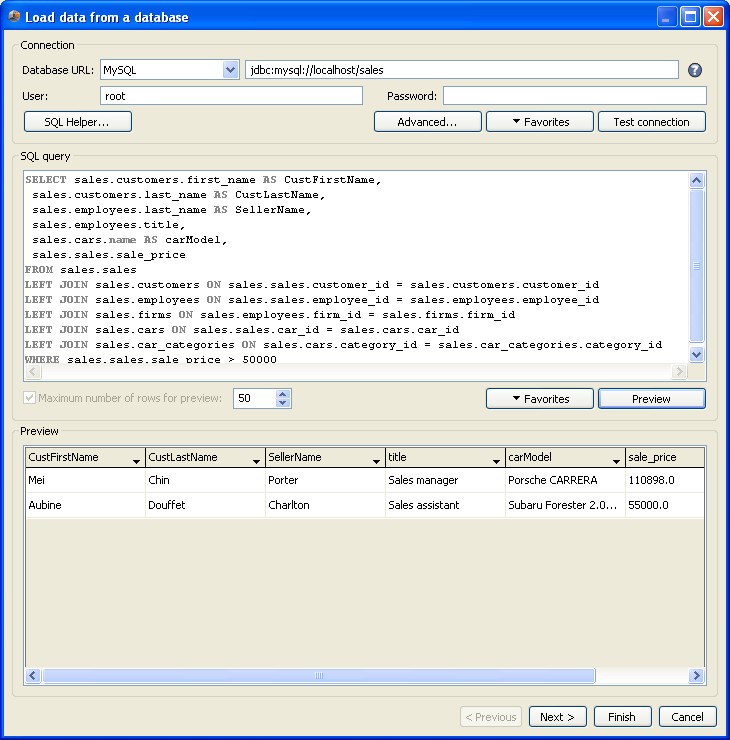Click the SQL editor horizontal scroll left arrow
This screenshot has width=730, height=740.
pyautogui.click(x=33, y=372)
